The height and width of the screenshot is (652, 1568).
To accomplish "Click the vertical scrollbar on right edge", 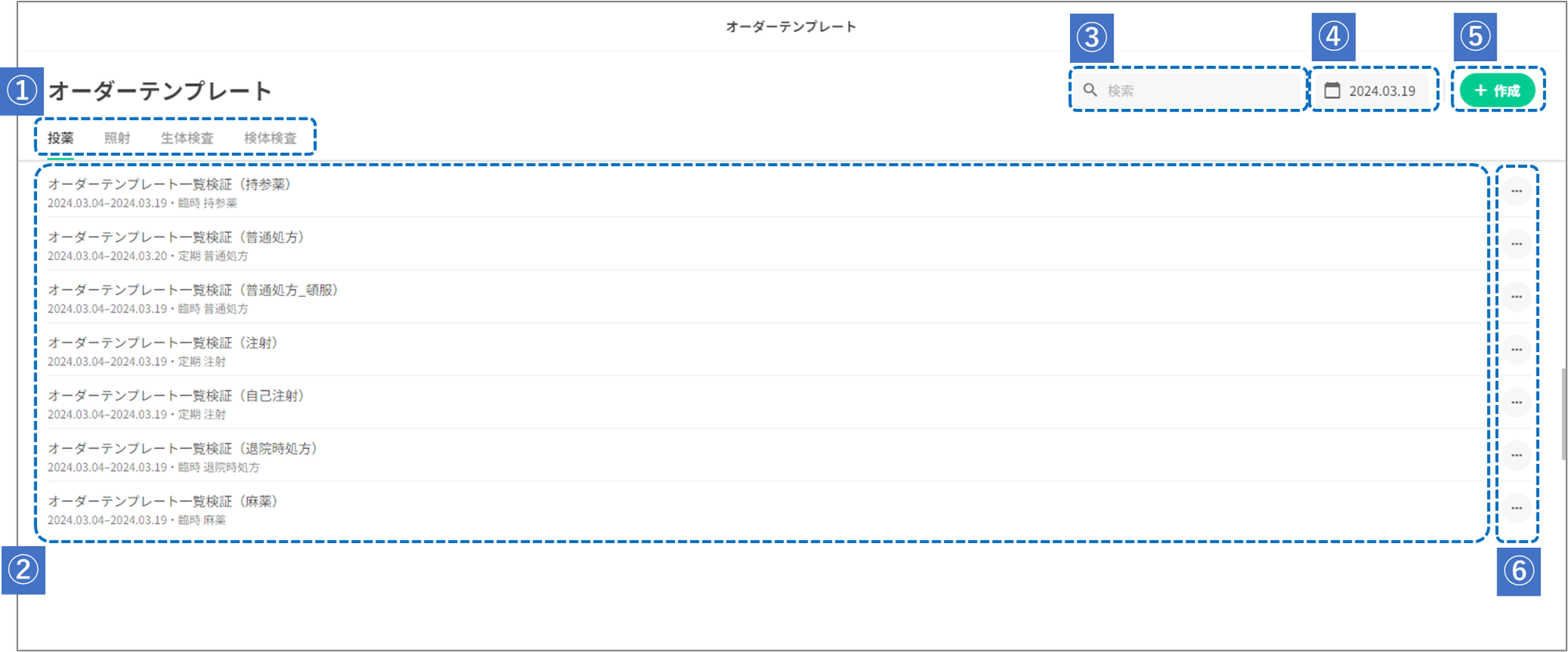I will point(1563,415).
